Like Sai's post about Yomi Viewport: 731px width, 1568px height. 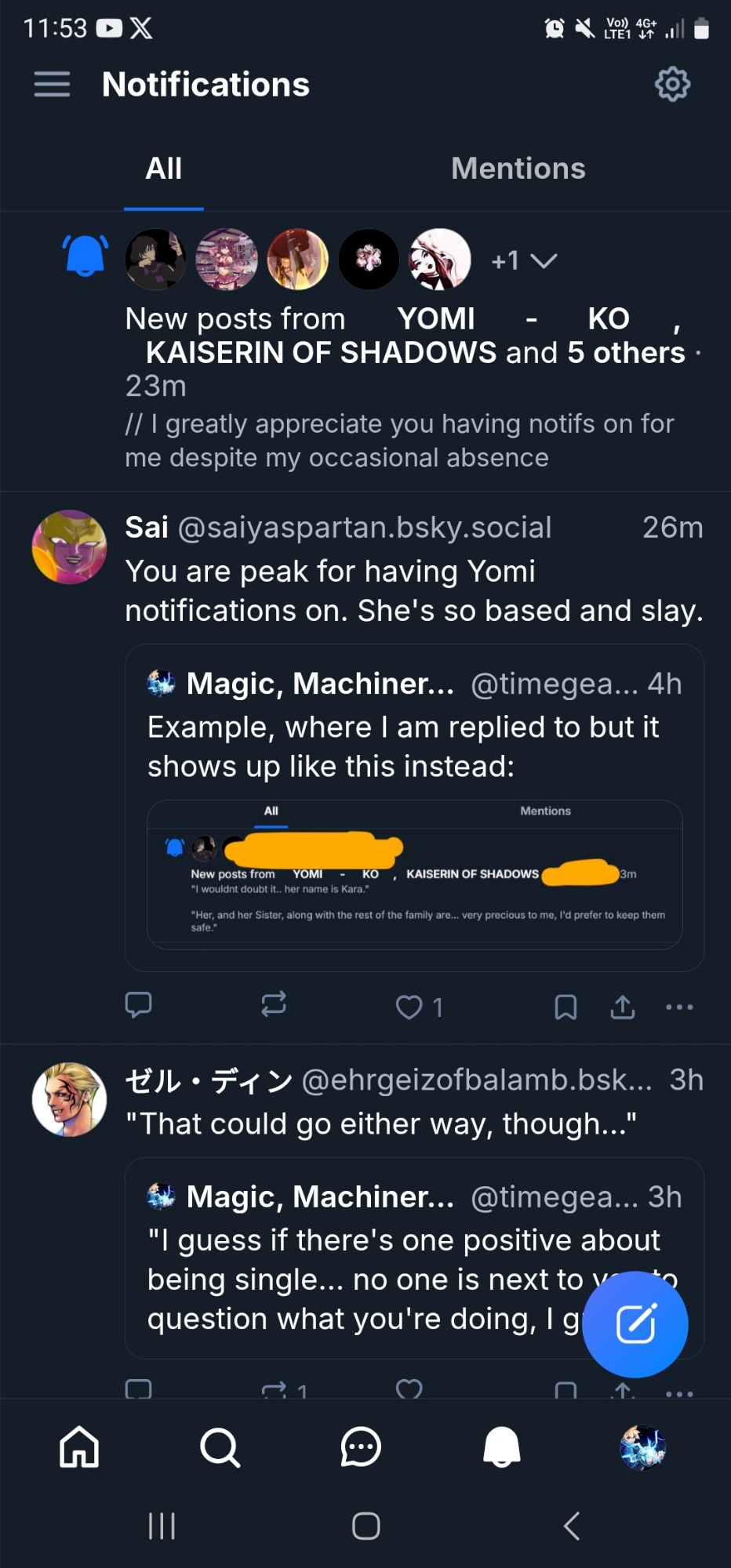pos(409,1007)
